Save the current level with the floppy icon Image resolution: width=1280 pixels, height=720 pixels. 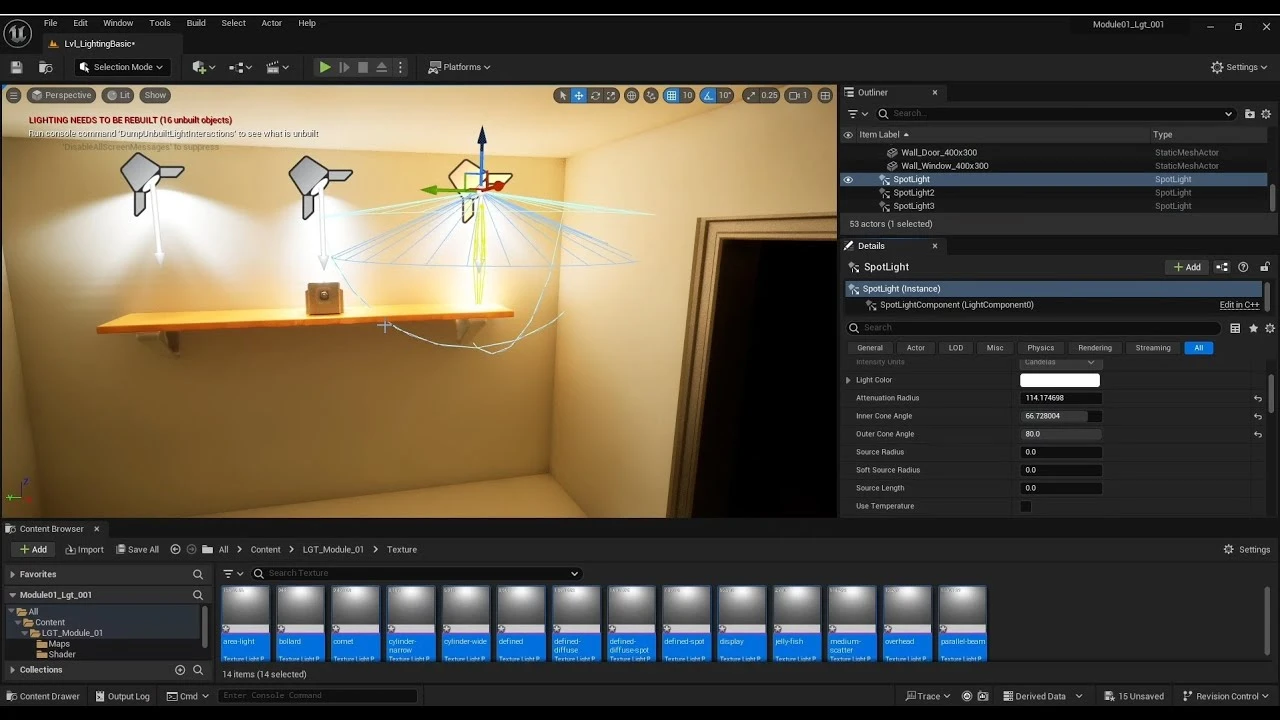click(x=16, y=67)
